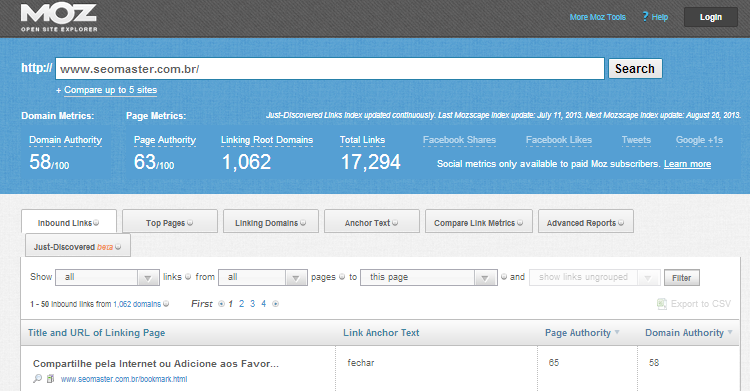The width and height of the screenshot is (750, 391).
Task: Switch to the Top Pages tab
Action: (170, 222)
